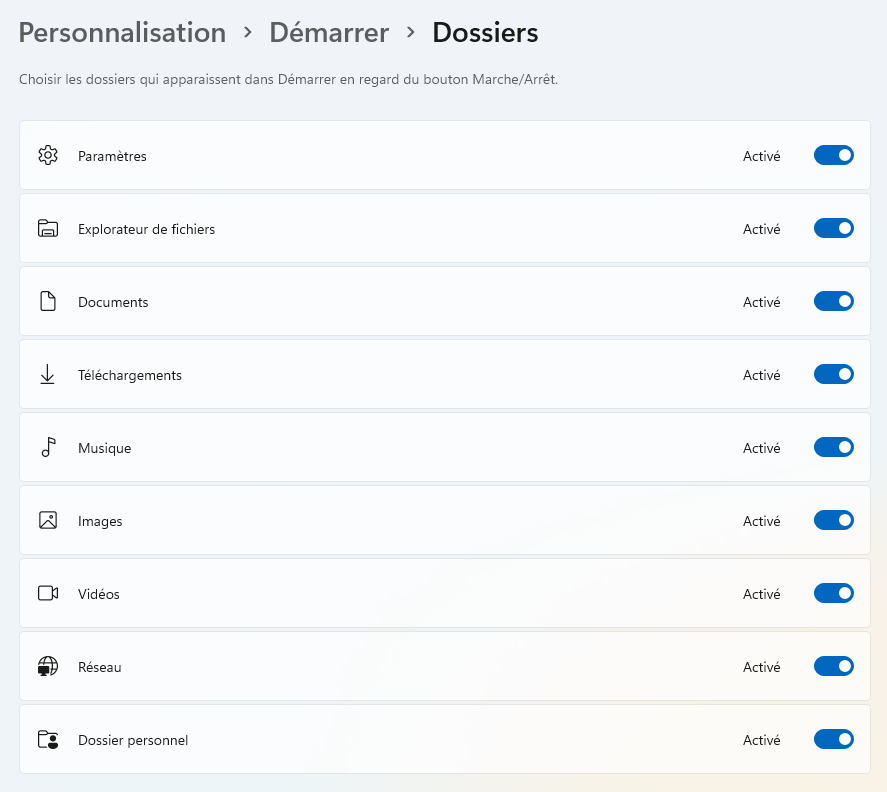Click the Vidéos camera icon
Viewport: 887px width, 792px height.
48,593
